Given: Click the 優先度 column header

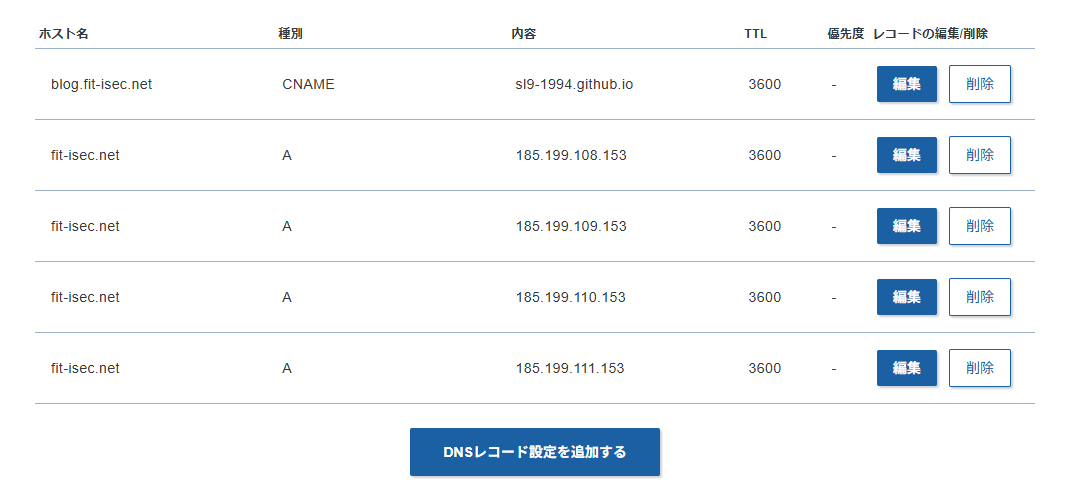Looking at the screenshot, I should 845,34.
